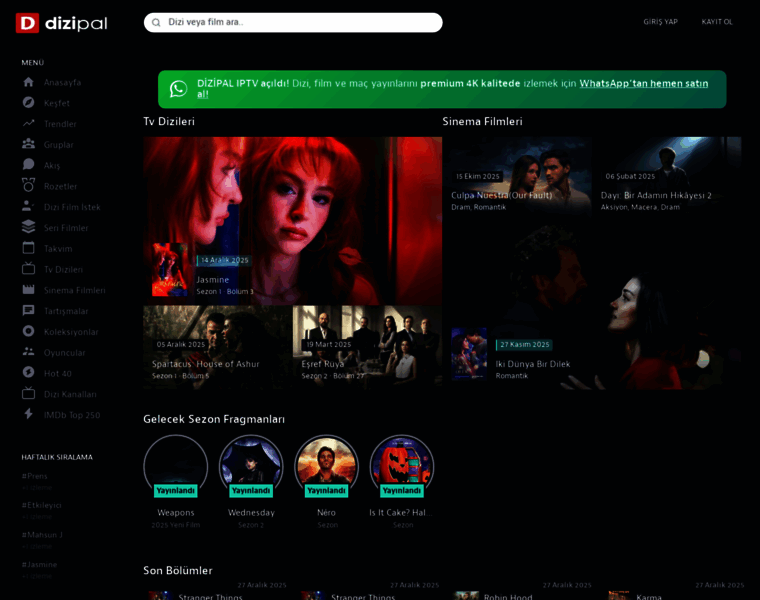Open the IMDb Top 250 lightning icon

pos(28,414)
